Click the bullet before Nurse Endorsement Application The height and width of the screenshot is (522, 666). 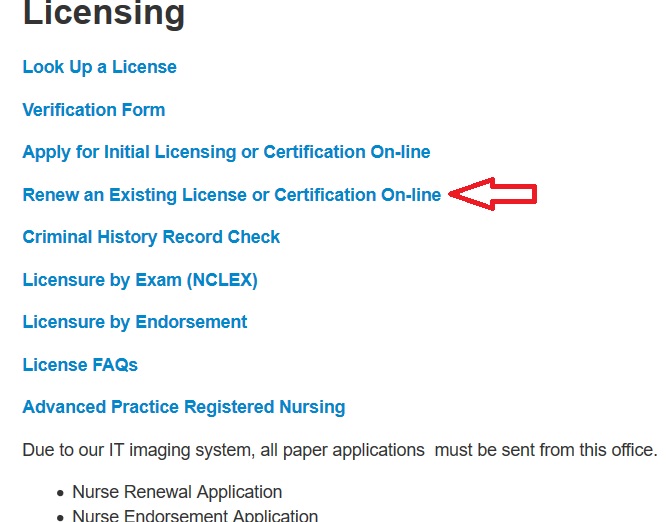(61, 517)
